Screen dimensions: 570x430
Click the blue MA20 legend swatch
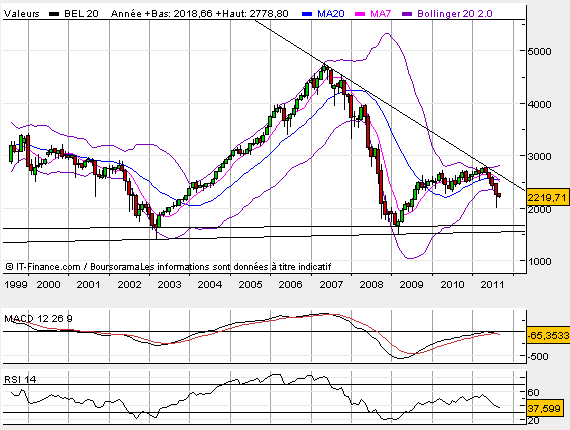[307, 14]
